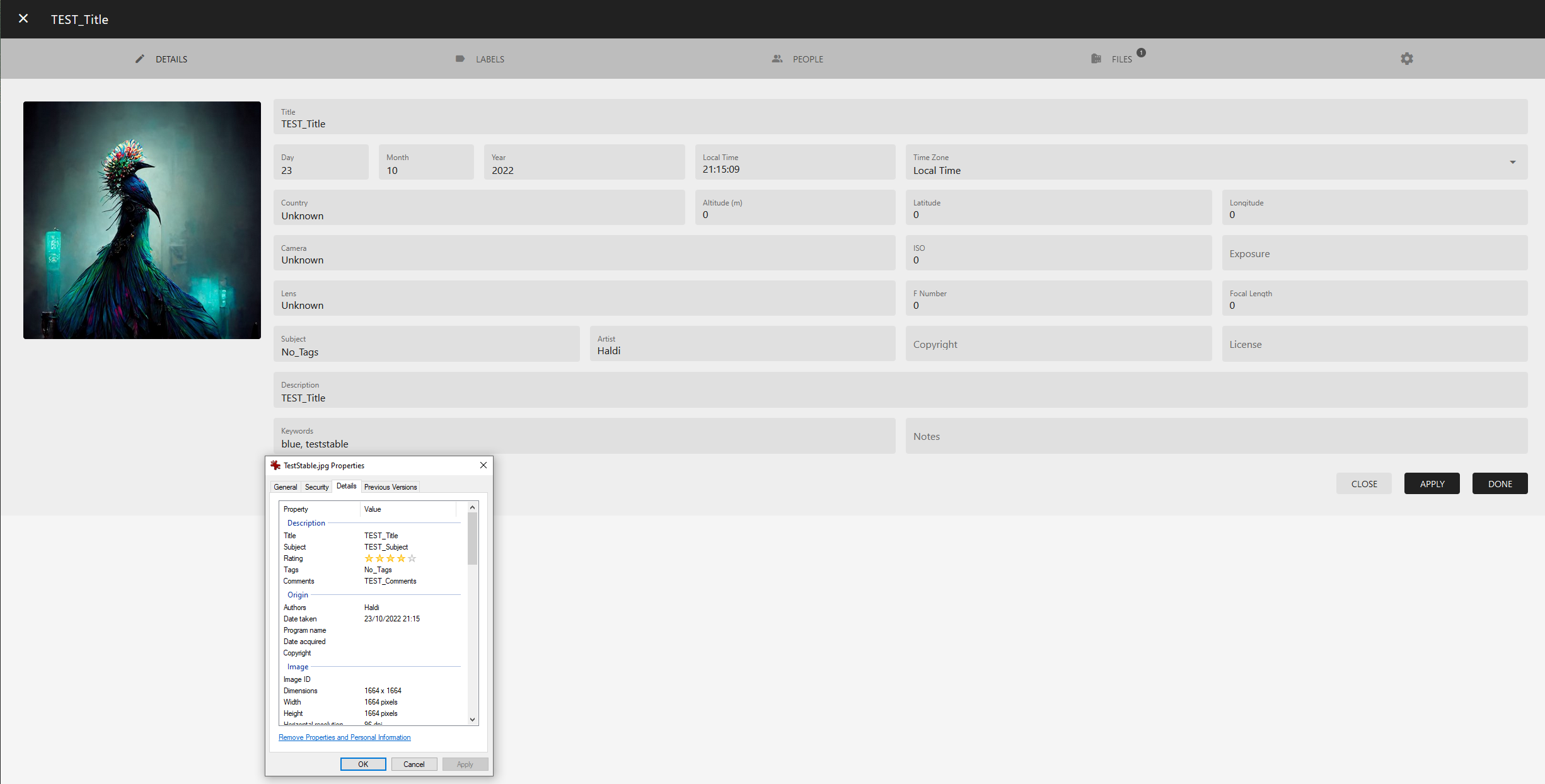
Task: Switch to the Security tab
Action: 316,487
